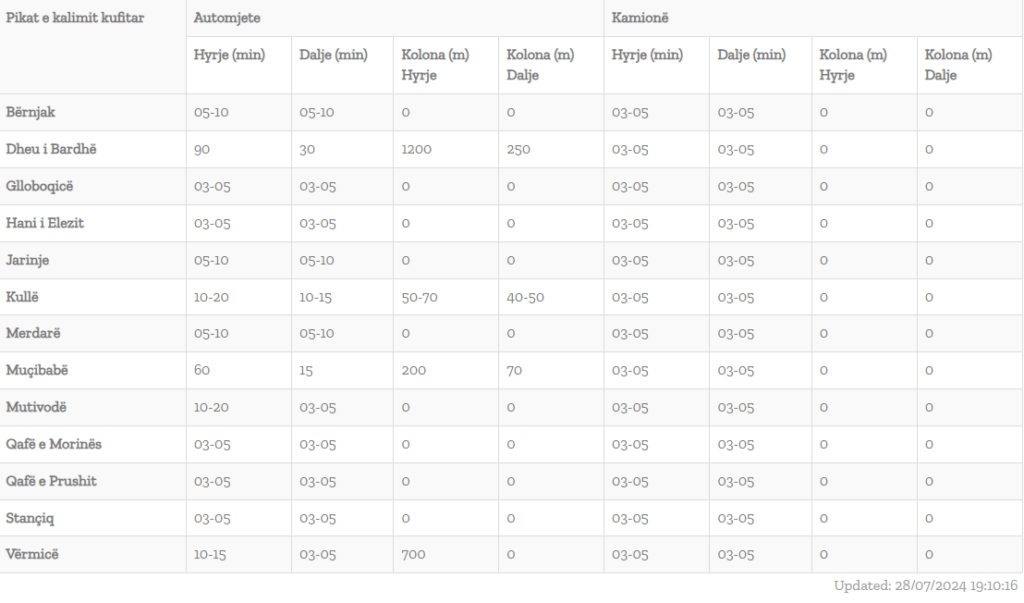This screenshot has width=1024, height=603.
Task: Click the Kamionë column group header
Action: tap(640, 18)
